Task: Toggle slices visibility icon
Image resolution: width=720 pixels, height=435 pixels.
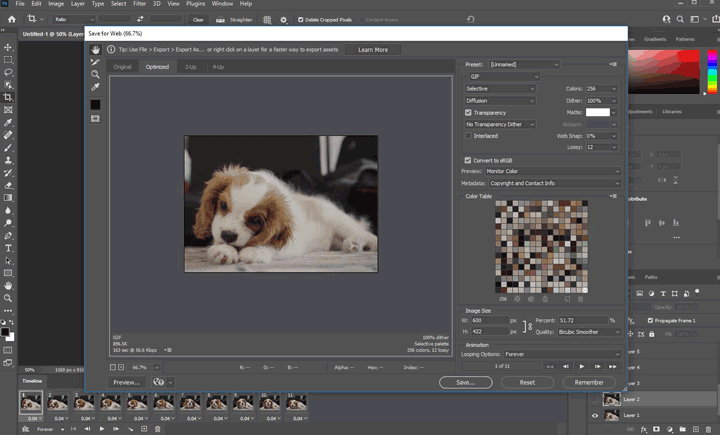Action: coord(96,119)
